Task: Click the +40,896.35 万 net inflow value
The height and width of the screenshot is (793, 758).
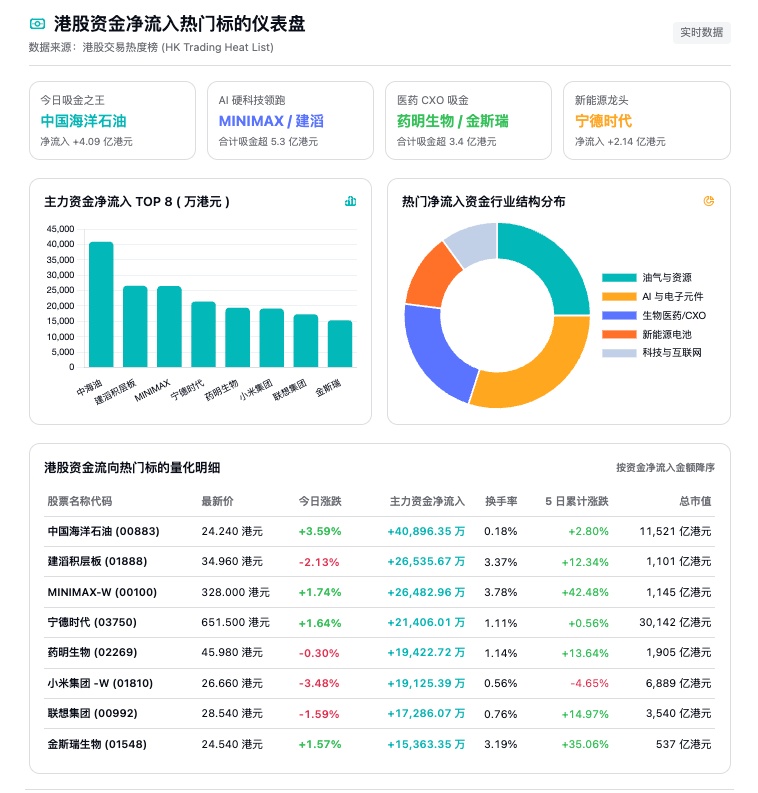Action: (x=426, y=531)
